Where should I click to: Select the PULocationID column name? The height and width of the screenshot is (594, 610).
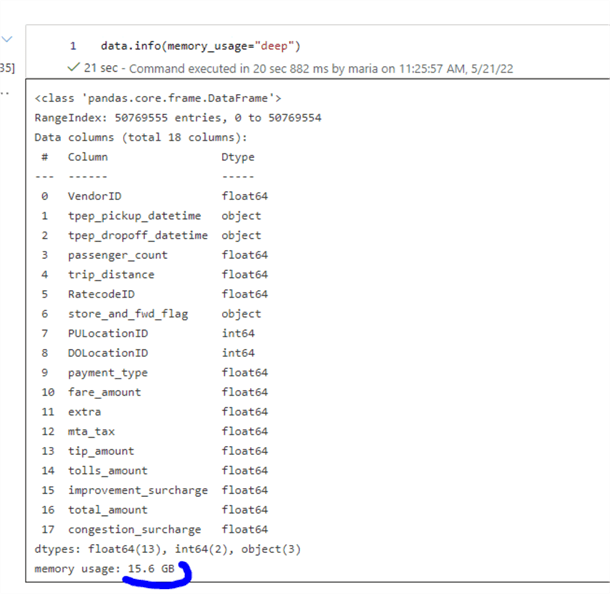click(108, 333)
